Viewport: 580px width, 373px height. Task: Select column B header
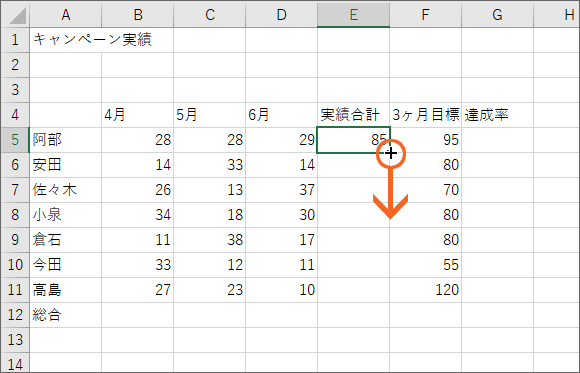pyautogui.click(x=138, y=15)
